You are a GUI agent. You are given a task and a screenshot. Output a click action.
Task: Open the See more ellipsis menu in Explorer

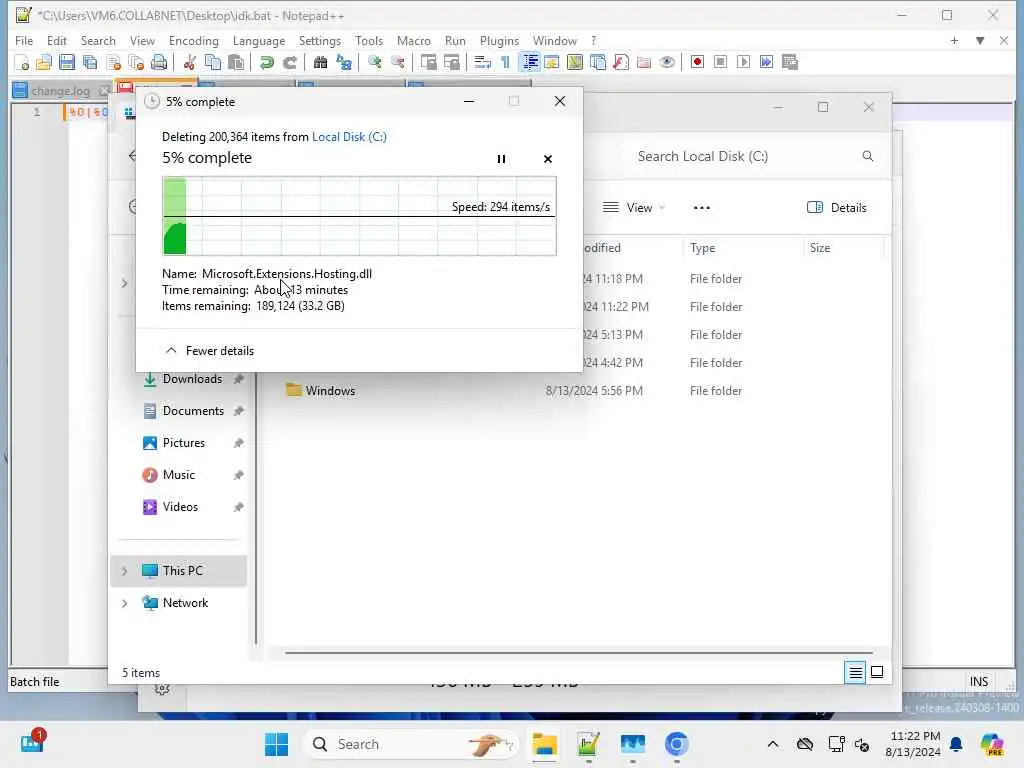[x=701, y=208]
